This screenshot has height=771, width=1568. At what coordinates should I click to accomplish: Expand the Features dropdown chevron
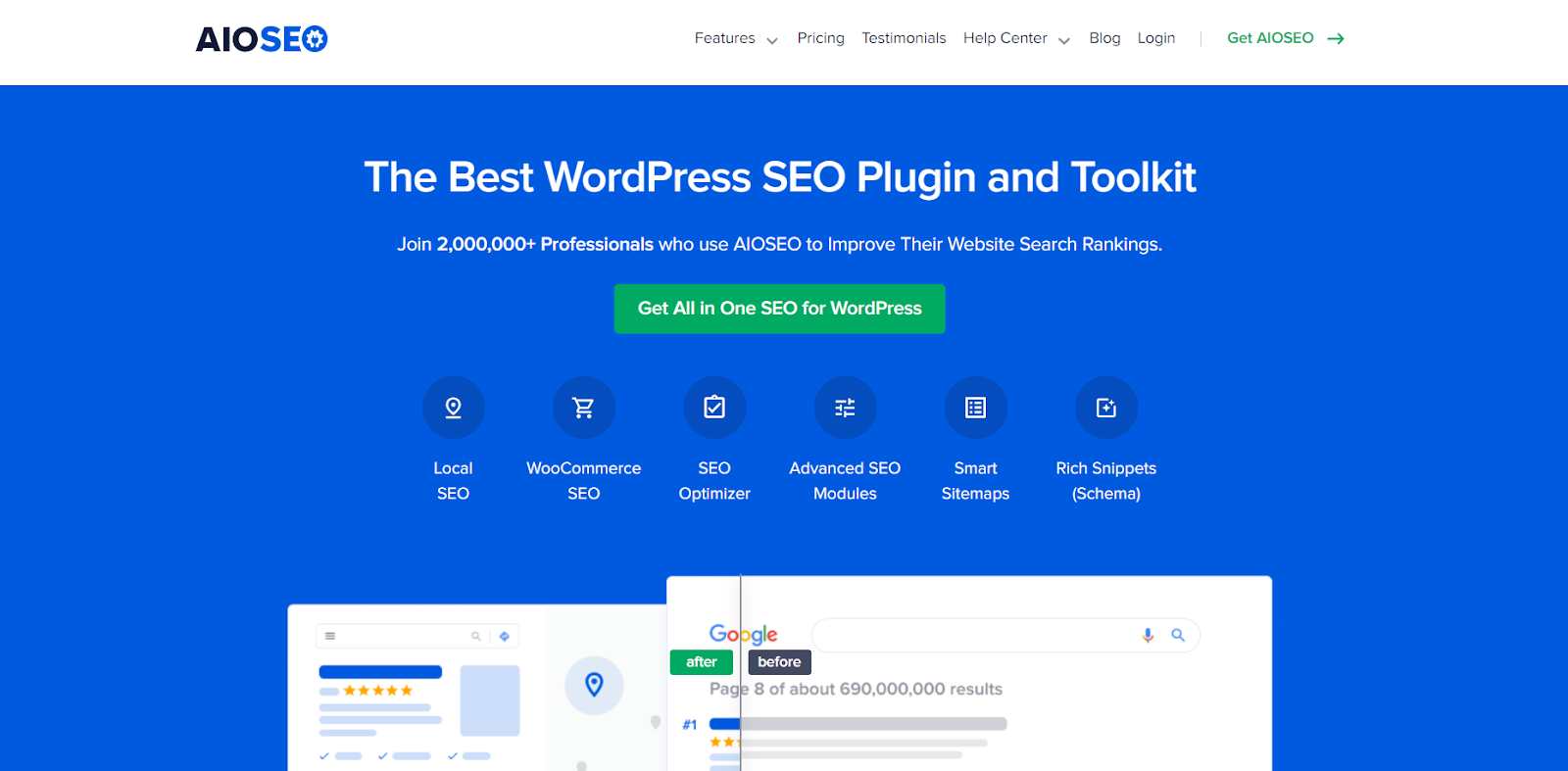coord(772,40)
